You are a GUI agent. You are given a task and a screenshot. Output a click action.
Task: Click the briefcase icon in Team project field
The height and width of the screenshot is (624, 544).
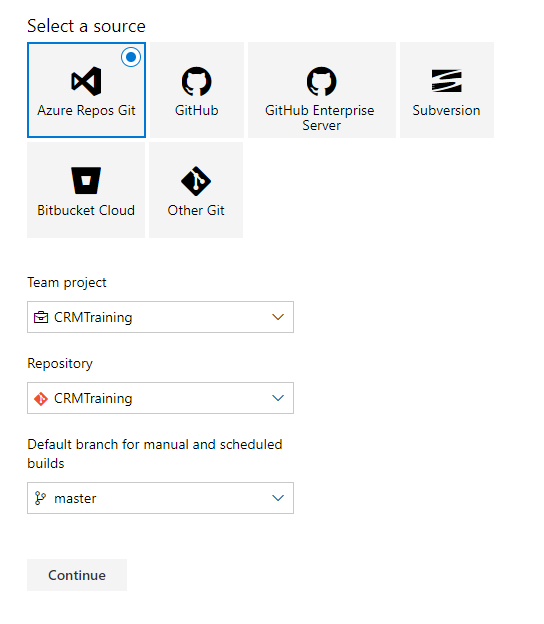tap(41, 317)
